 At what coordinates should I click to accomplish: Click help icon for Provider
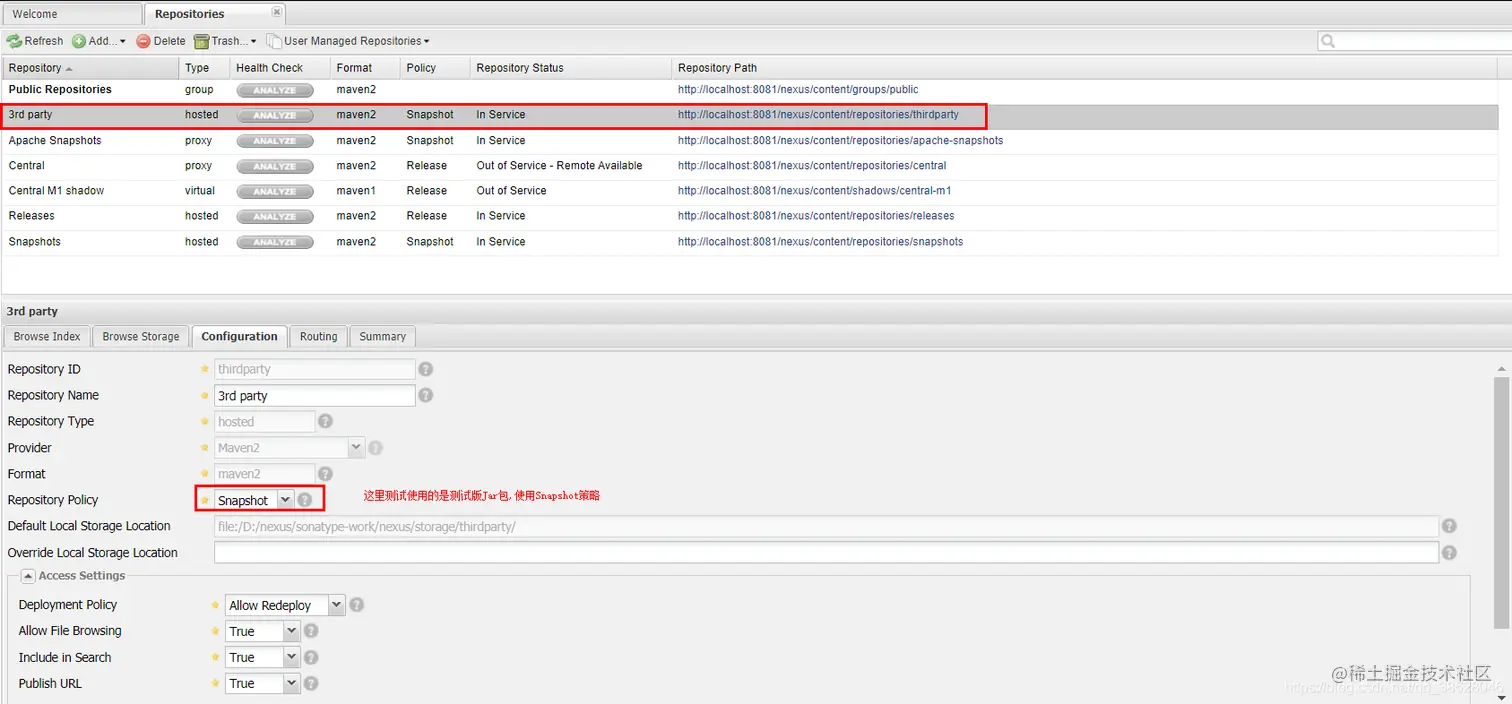pyautogui.click(x=375, y=448)
